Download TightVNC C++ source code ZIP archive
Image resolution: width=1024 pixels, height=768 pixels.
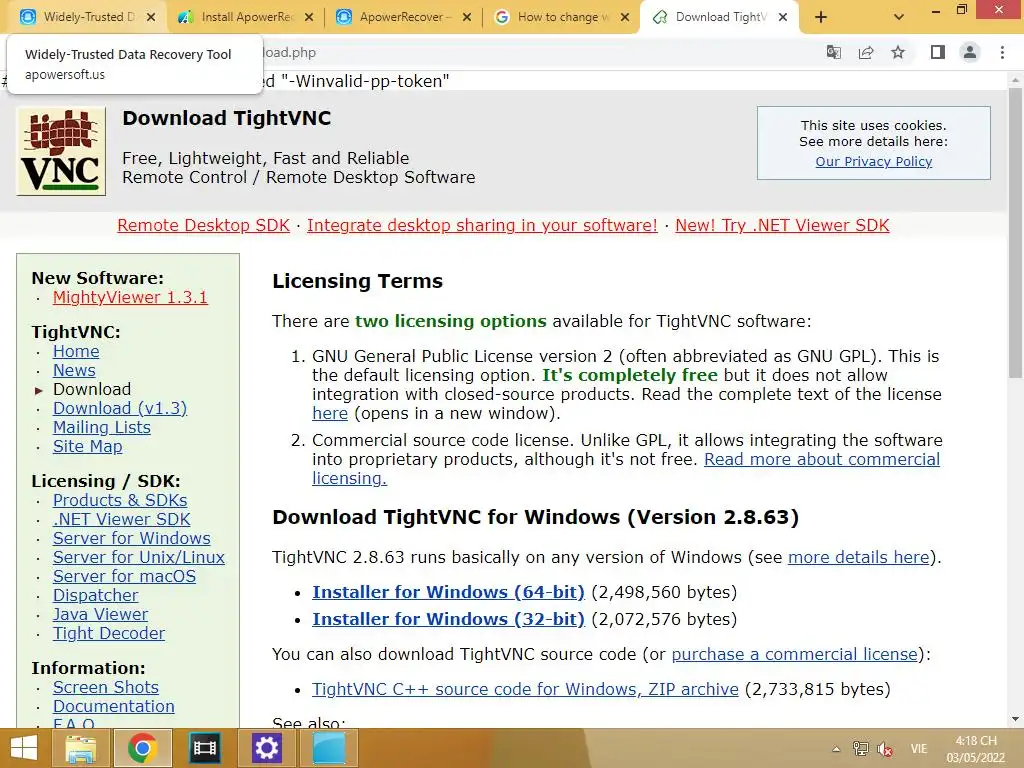click(525, 689)
